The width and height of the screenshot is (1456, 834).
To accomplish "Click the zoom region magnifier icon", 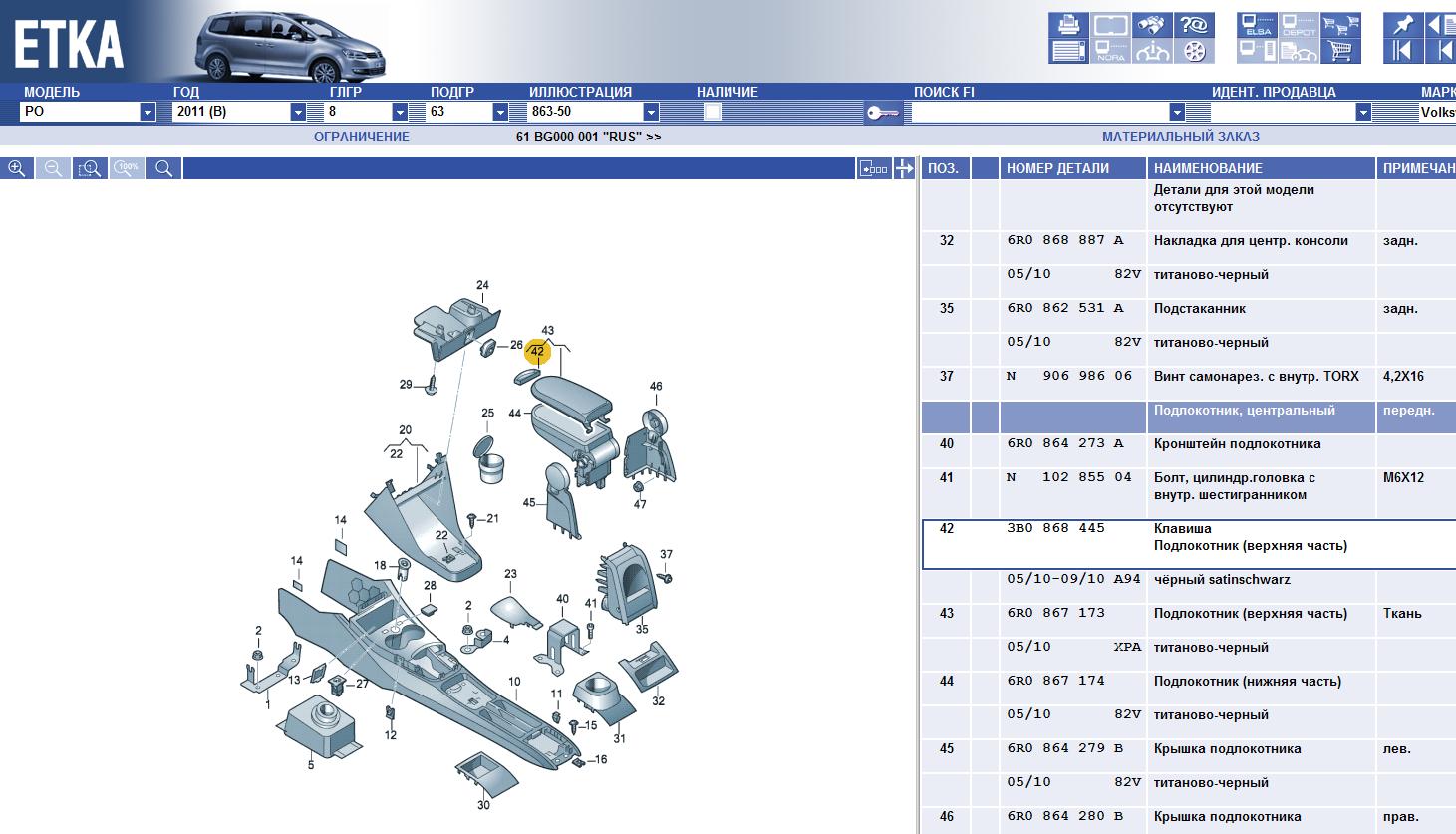I will pos(90,169).
